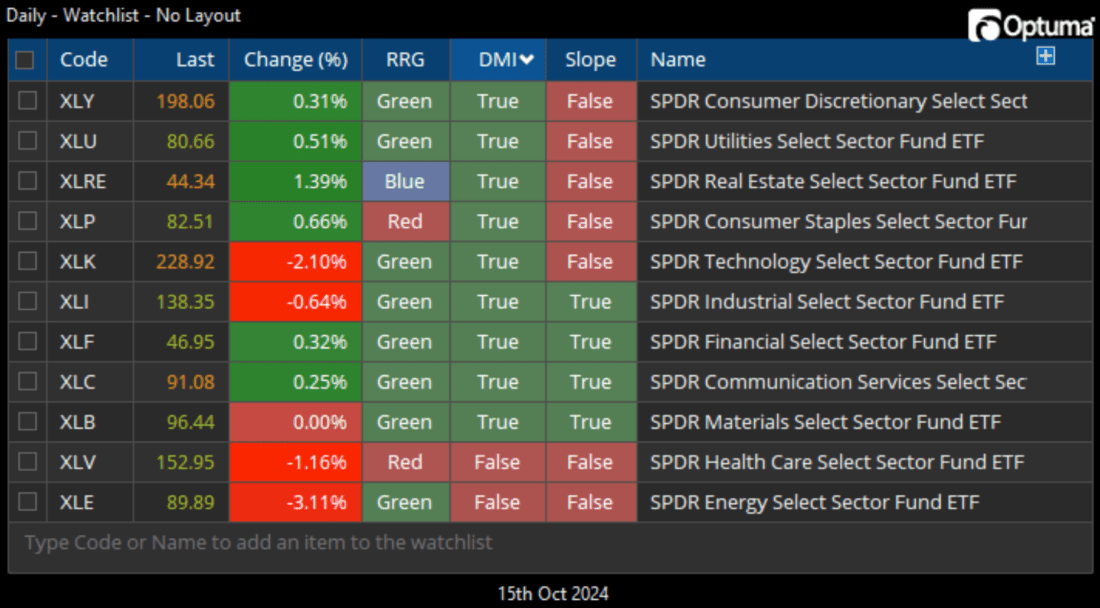Click the add column plus icon
Viewport: 1100px width, 608px height.
pos(1045,56)
